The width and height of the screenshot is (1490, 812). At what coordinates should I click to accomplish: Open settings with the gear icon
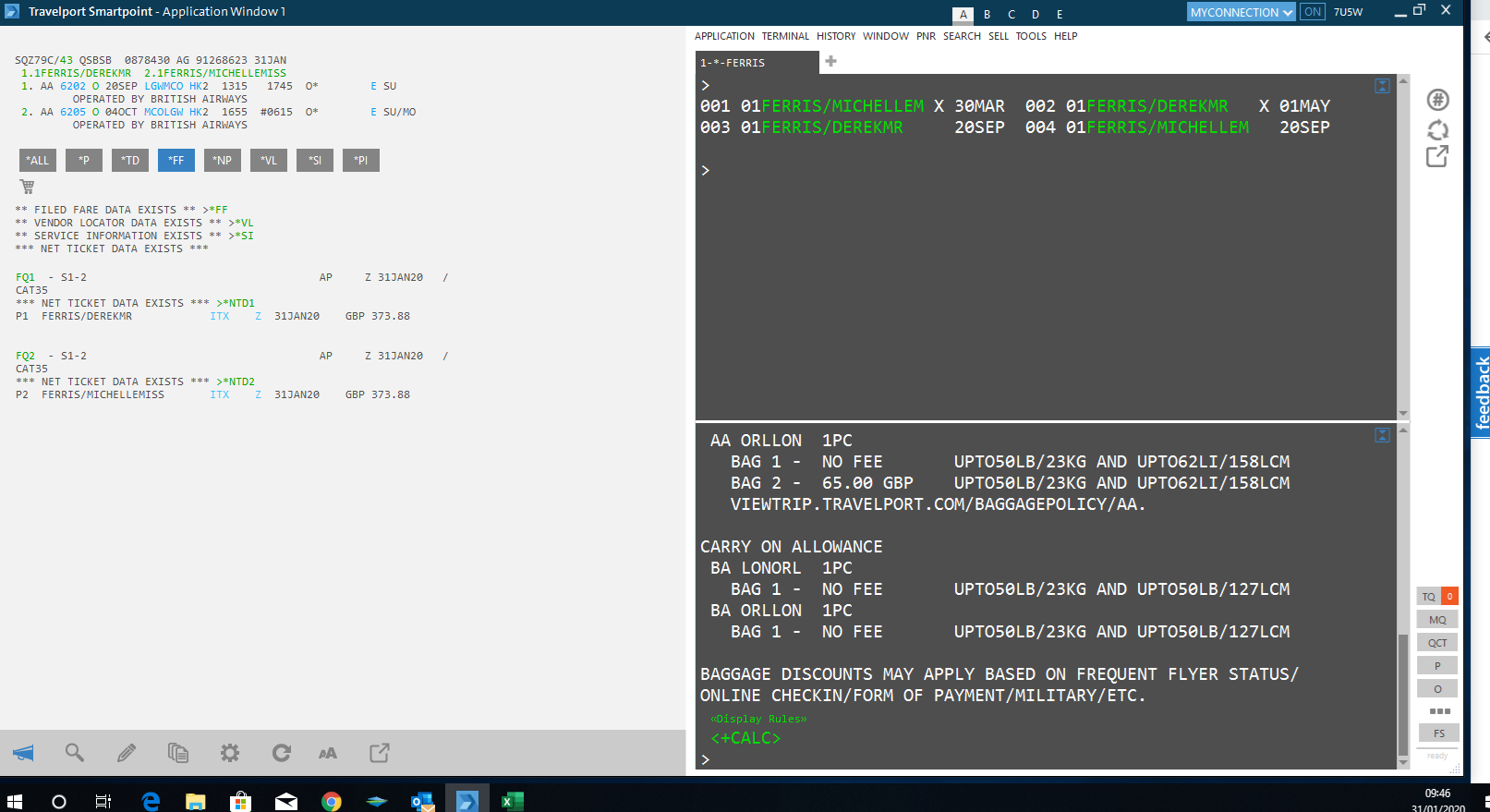[230, 753]
